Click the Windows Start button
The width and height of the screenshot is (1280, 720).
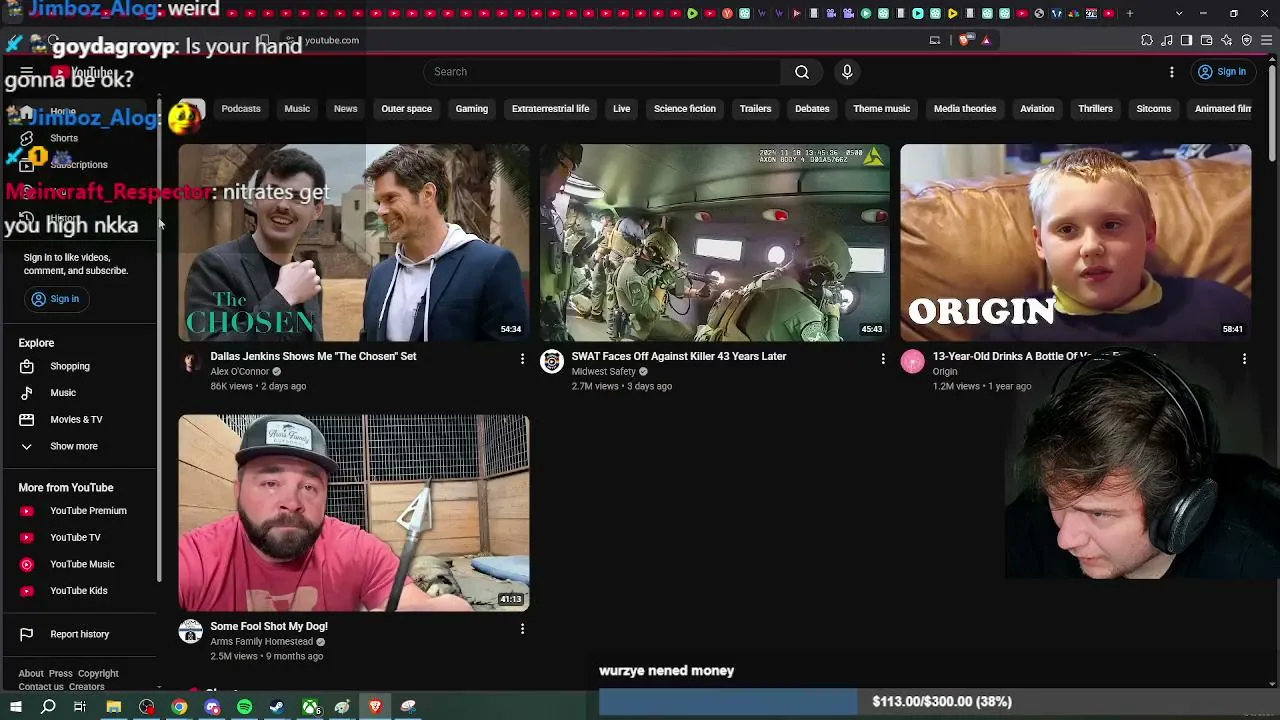pos(16,707)
